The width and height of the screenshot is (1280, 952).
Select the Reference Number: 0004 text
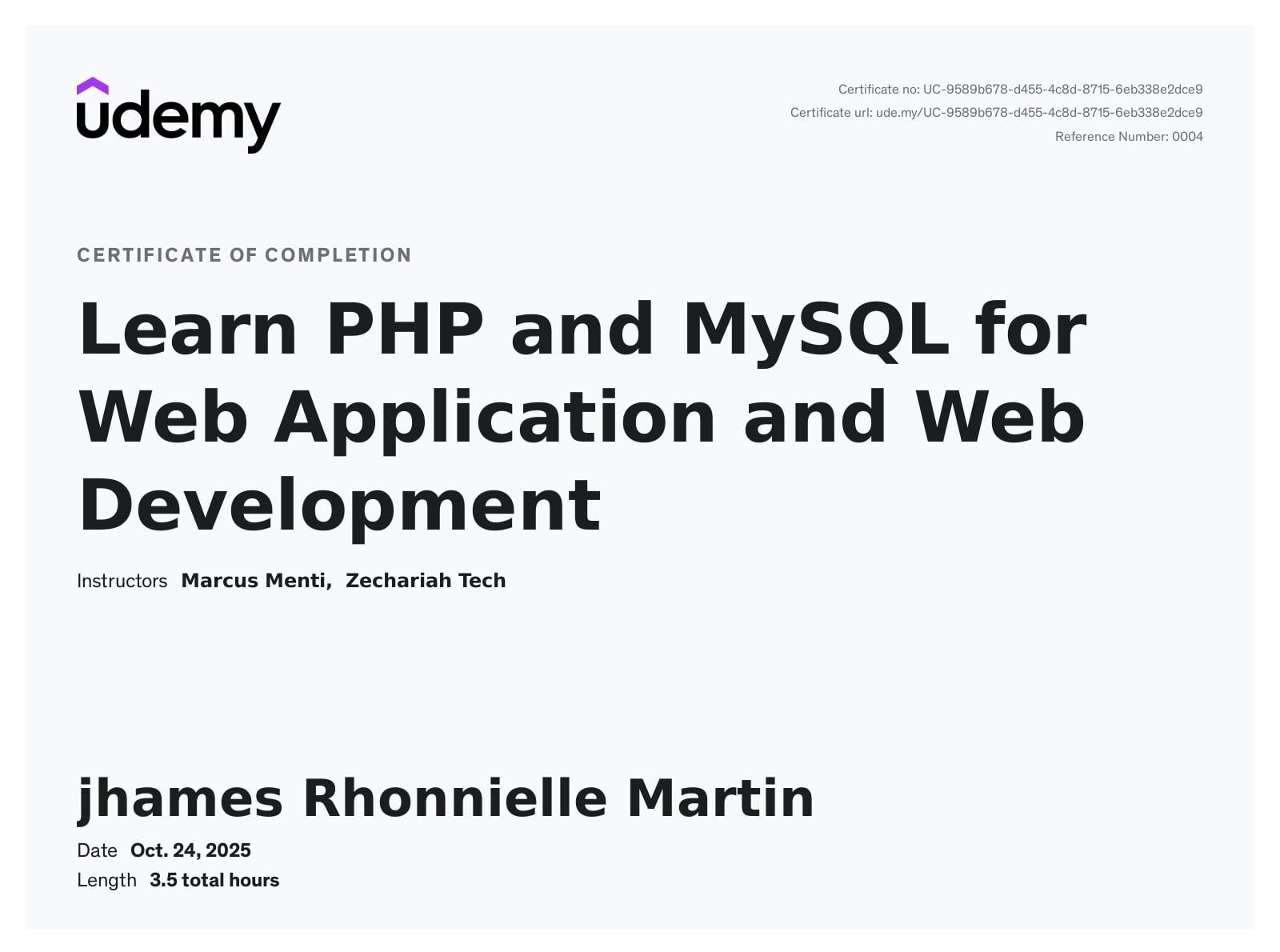(x=1129, y=136)
